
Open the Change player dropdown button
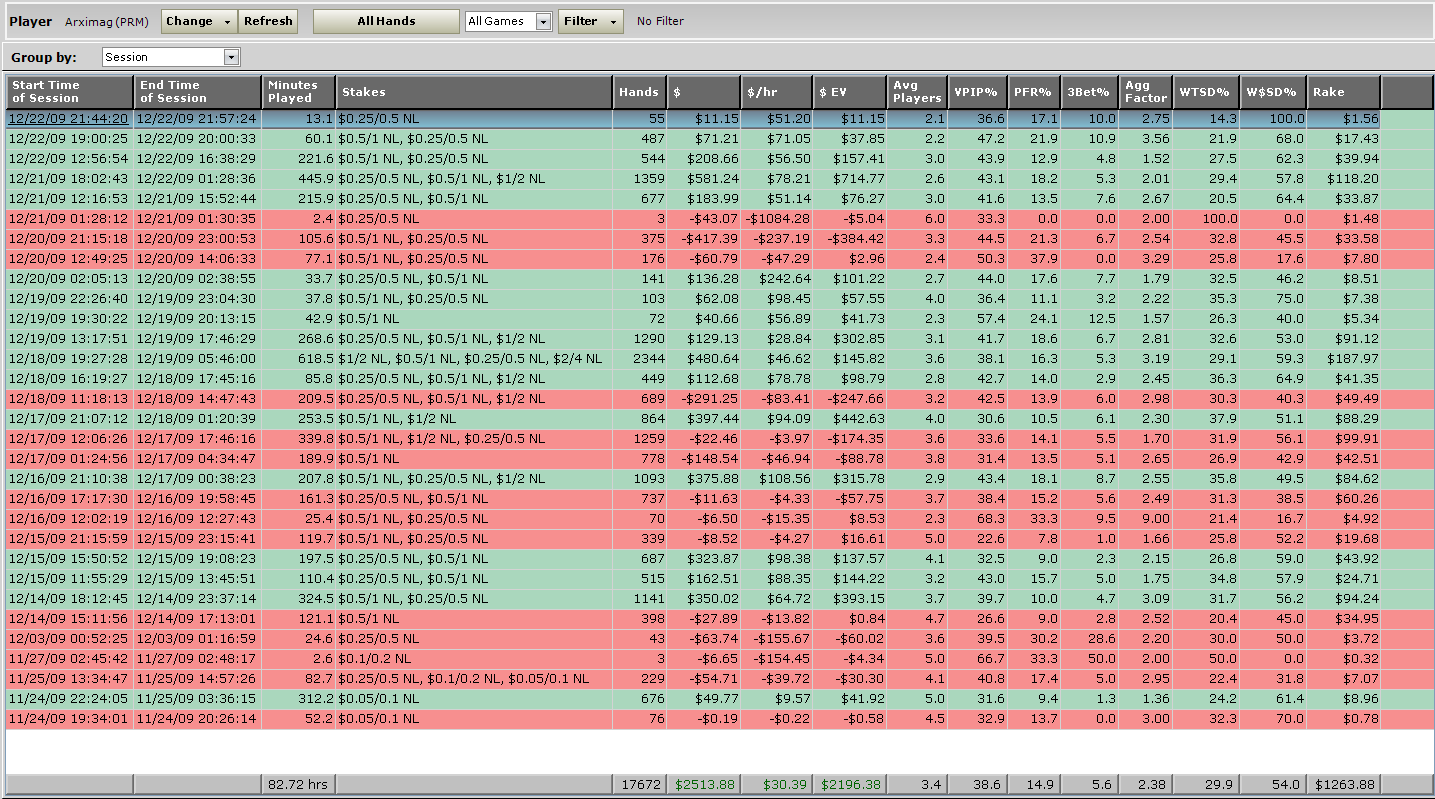pyautogui.click(x=198, y=21)
